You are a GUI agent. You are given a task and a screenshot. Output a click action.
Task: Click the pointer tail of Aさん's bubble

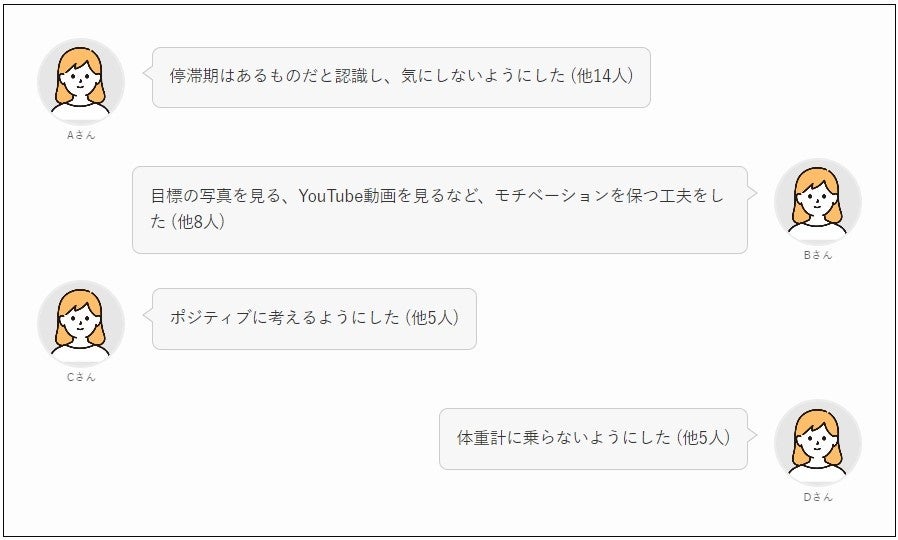coord(148,72)
